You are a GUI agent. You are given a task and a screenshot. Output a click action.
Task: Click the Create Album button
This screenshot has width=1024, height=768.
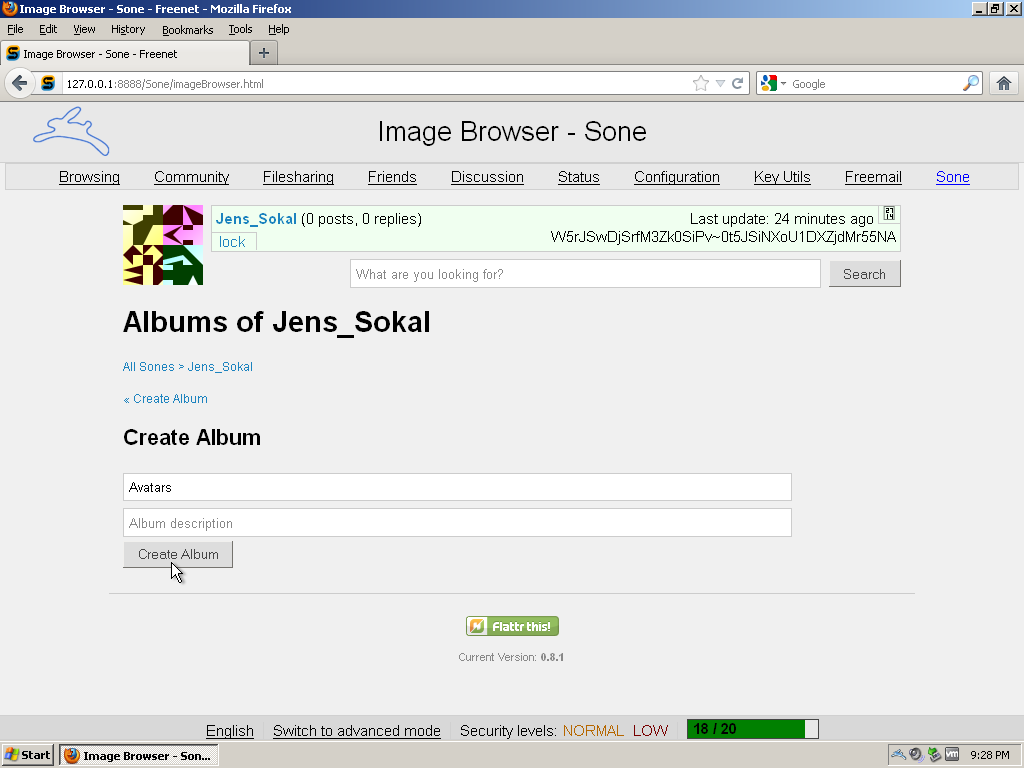[178, 554]
